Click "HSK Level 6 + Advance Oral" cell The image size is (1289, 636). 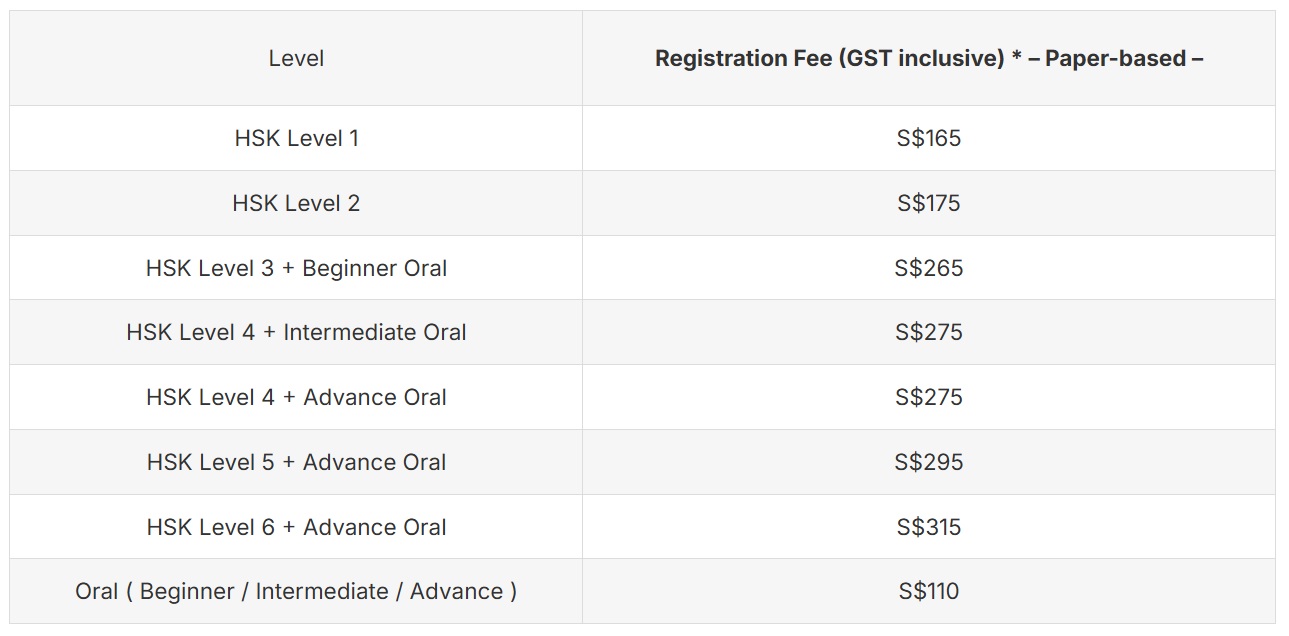[296, 527]
